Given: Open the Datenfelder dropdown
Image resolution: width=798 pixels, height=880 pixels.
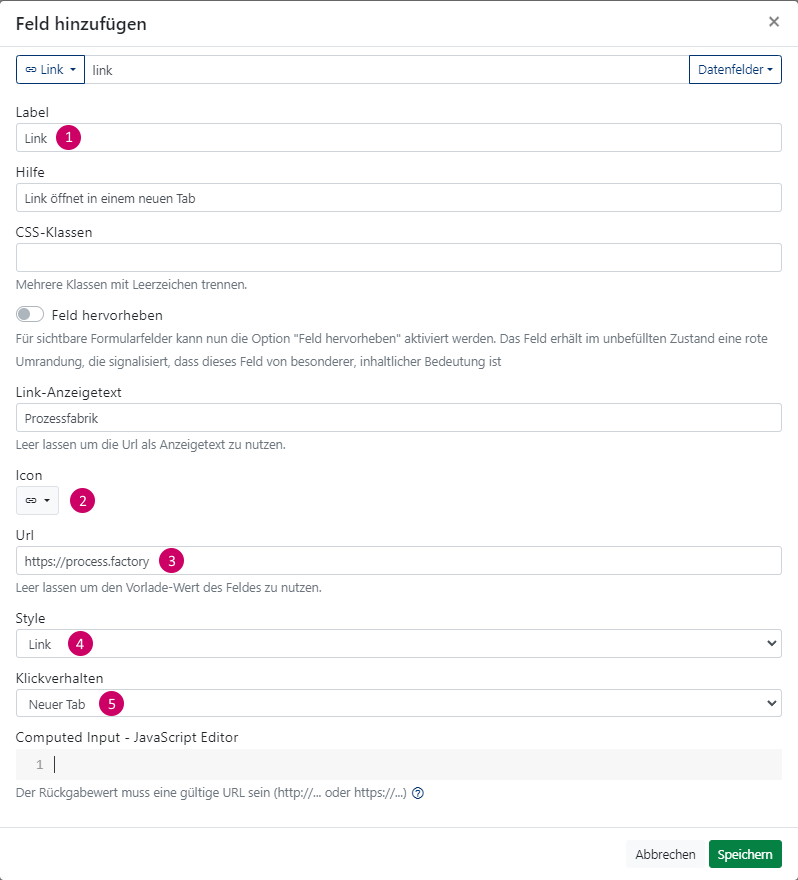Looking at the screenshot, I should pos(735,70).
